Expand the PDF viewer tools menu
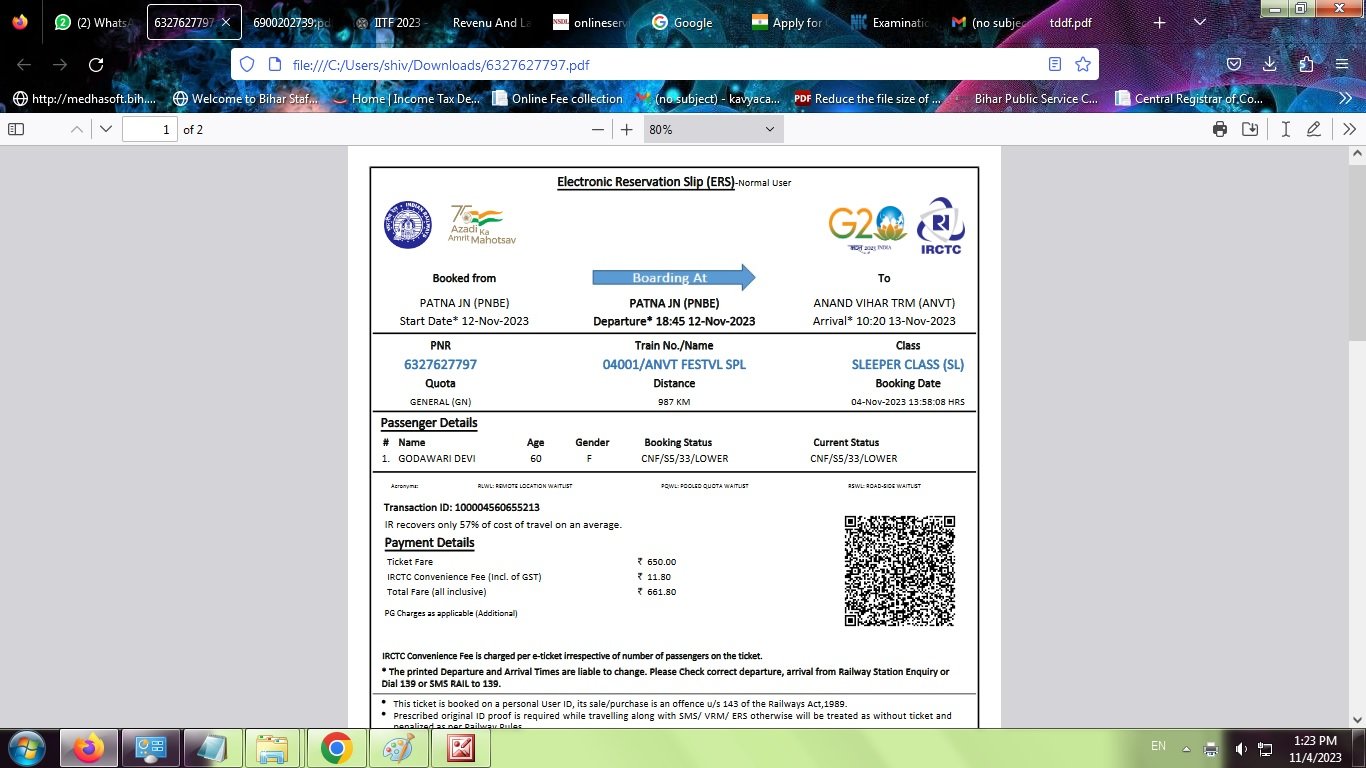The image size is (1366, 768). point(1349,129)
